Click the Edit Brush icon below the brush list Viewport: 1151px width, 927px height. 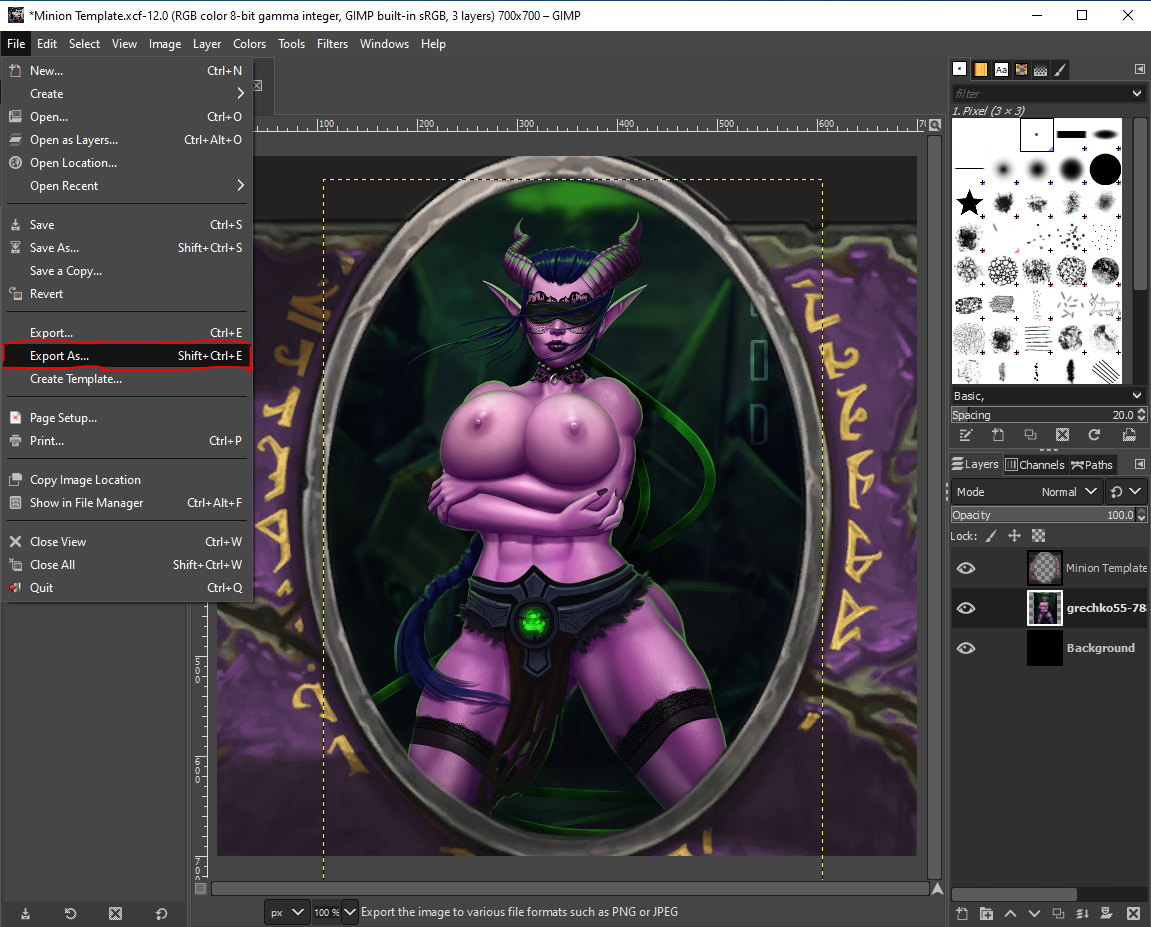click(x=965, y=434)
